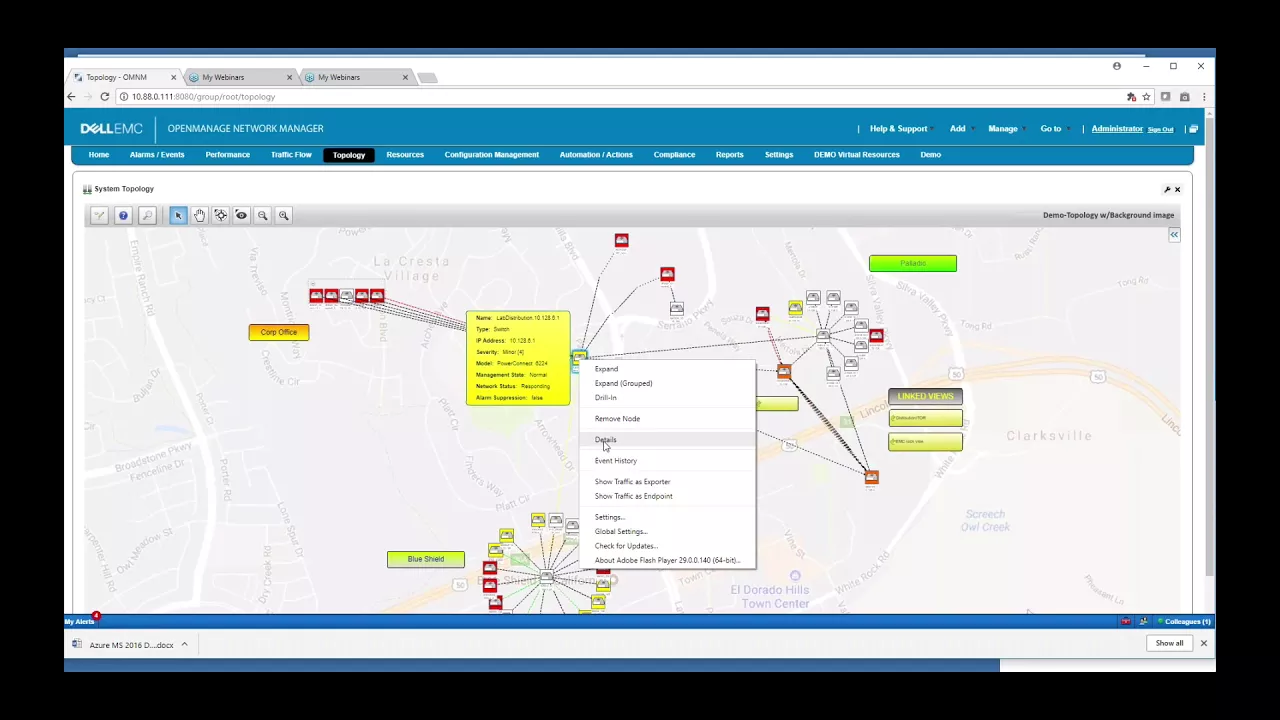Bookmark the page with star icon
The image size is (1280, 720).
coord(1146,97)
